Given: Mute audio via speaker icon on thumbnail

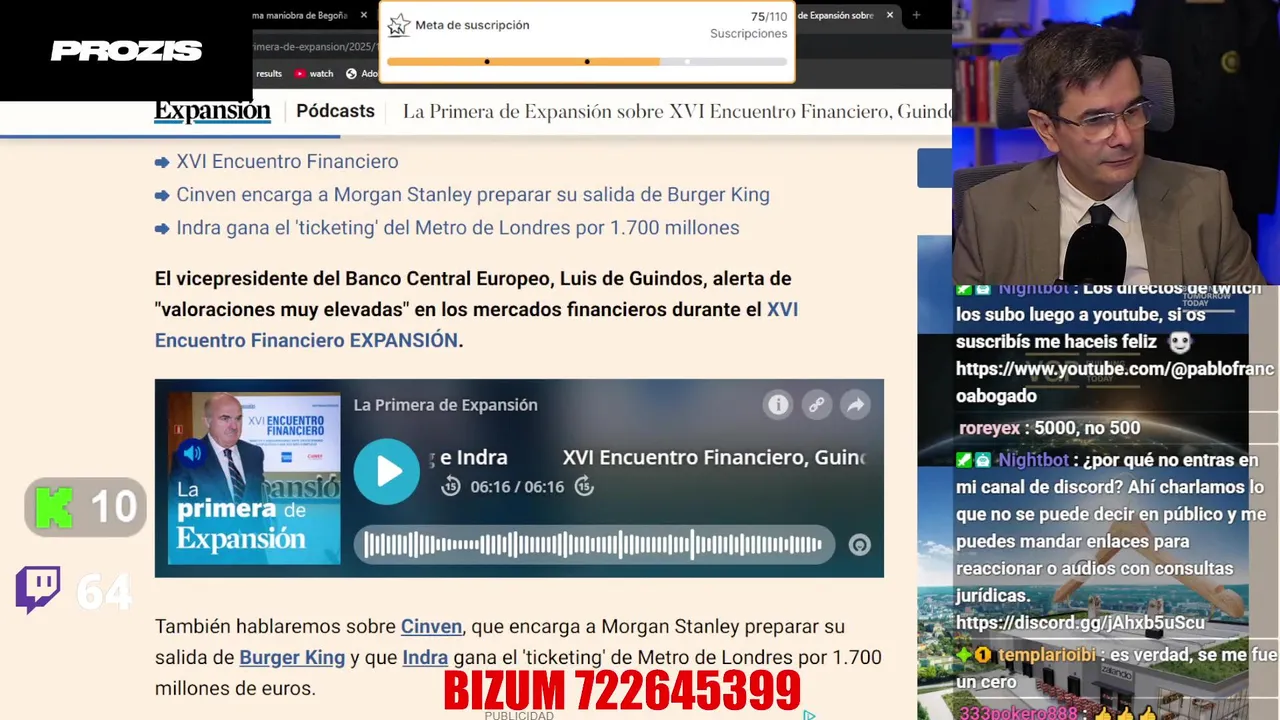Looking at the screenshot, I should point(192,454).
